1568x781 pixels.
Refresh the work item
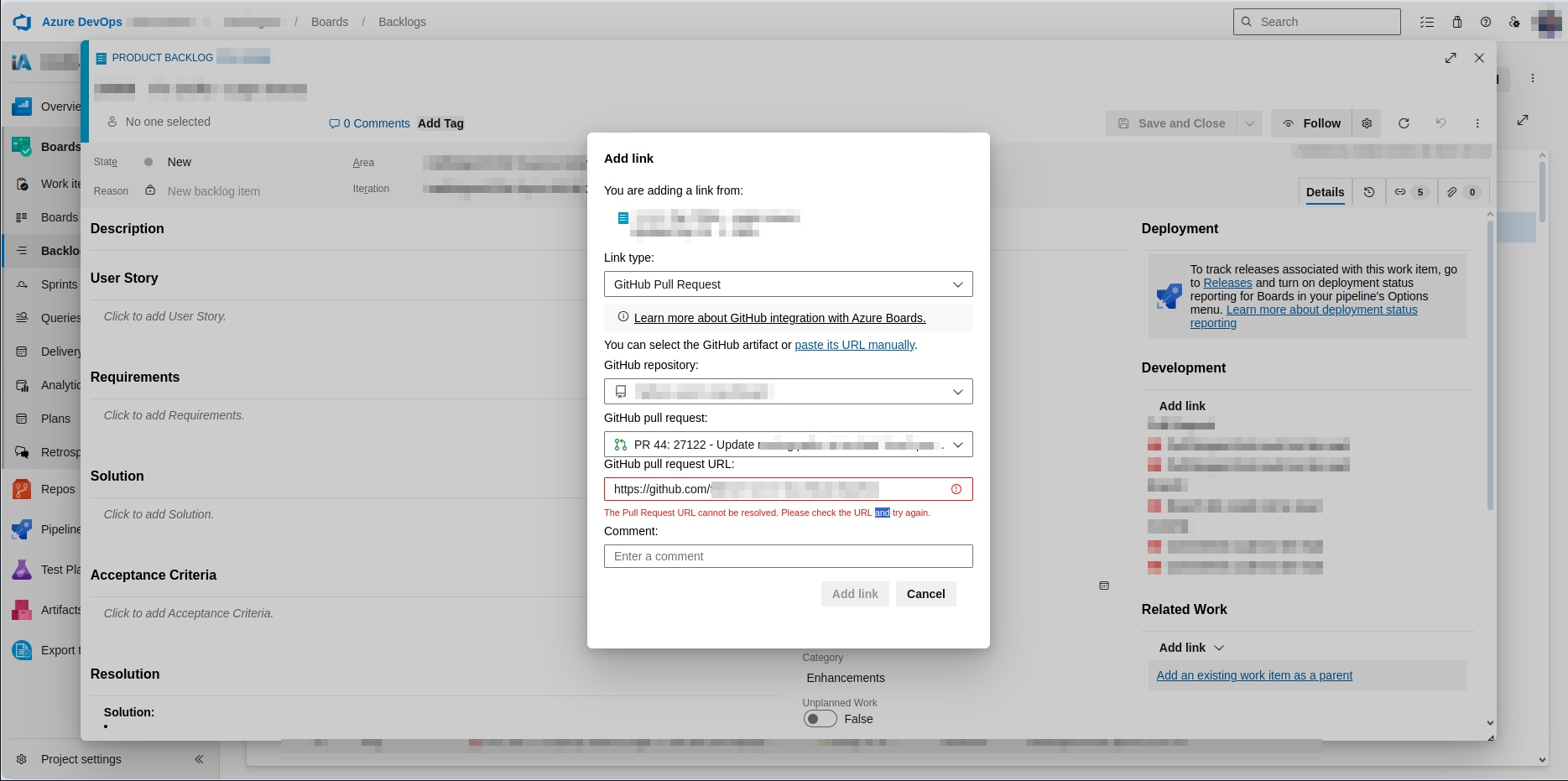point(1404,123)
